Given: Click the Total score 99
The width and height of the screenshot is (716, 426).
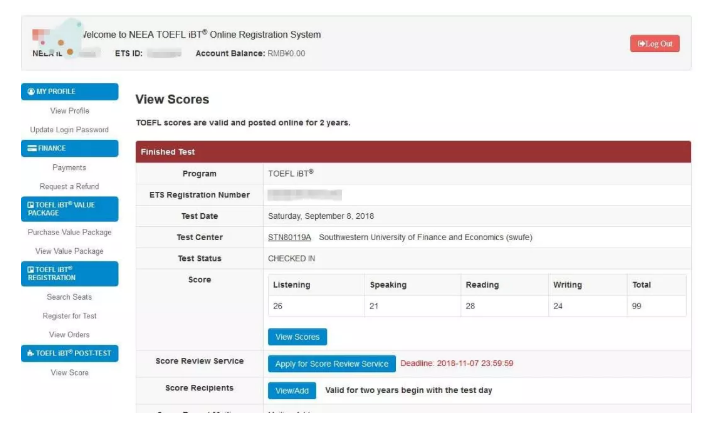Looking at the screenshot, I should pos(637,306).
